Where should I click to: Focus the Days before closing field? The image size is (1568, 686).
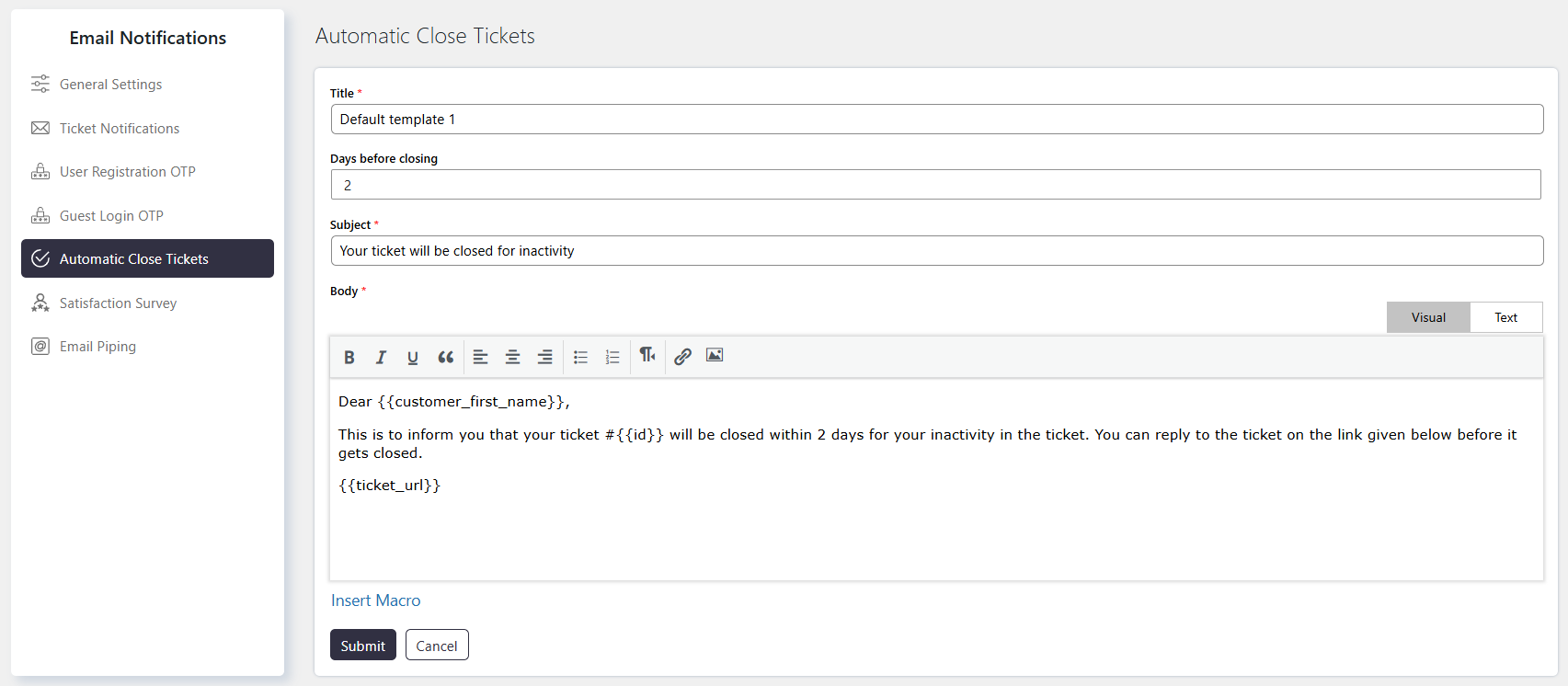pos(935,185)
